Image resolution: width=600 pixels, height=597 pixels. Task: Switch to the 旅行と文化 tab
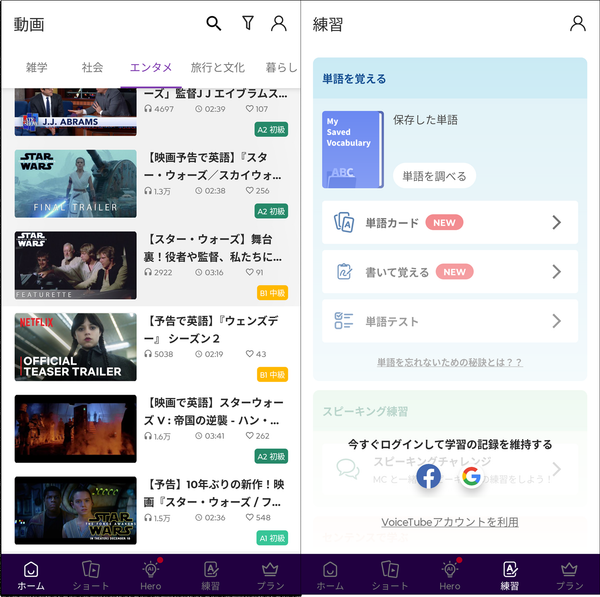217,67
